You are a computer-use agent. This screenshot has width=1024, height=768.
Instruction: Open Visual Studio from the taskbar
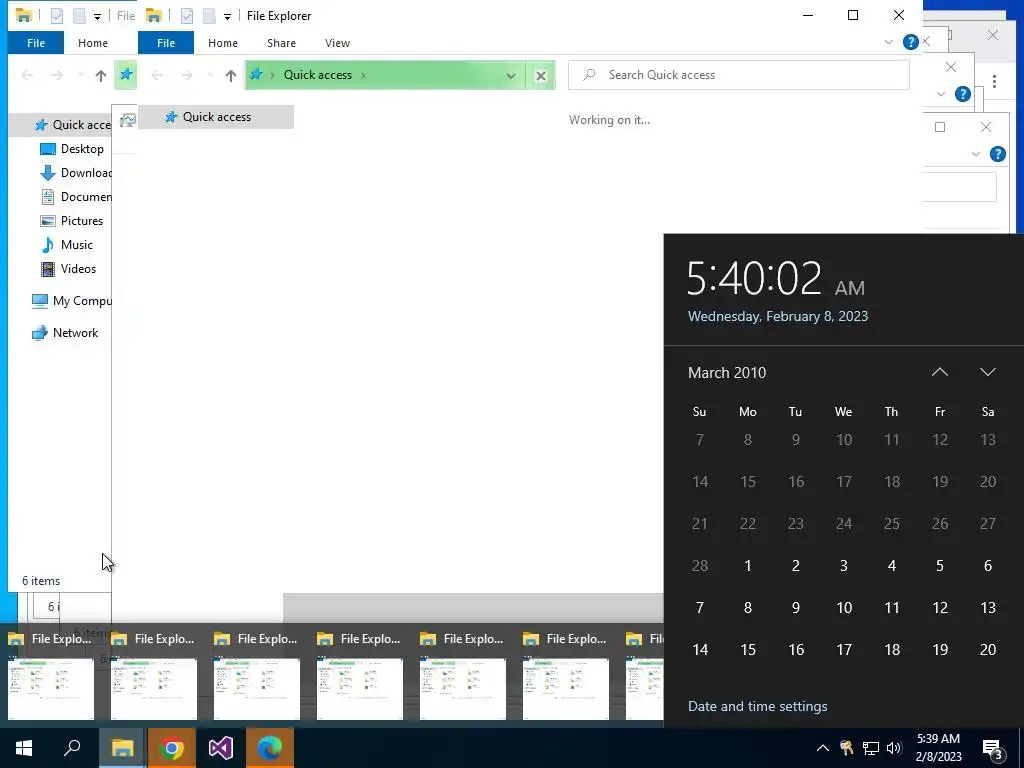coord(221,748)
